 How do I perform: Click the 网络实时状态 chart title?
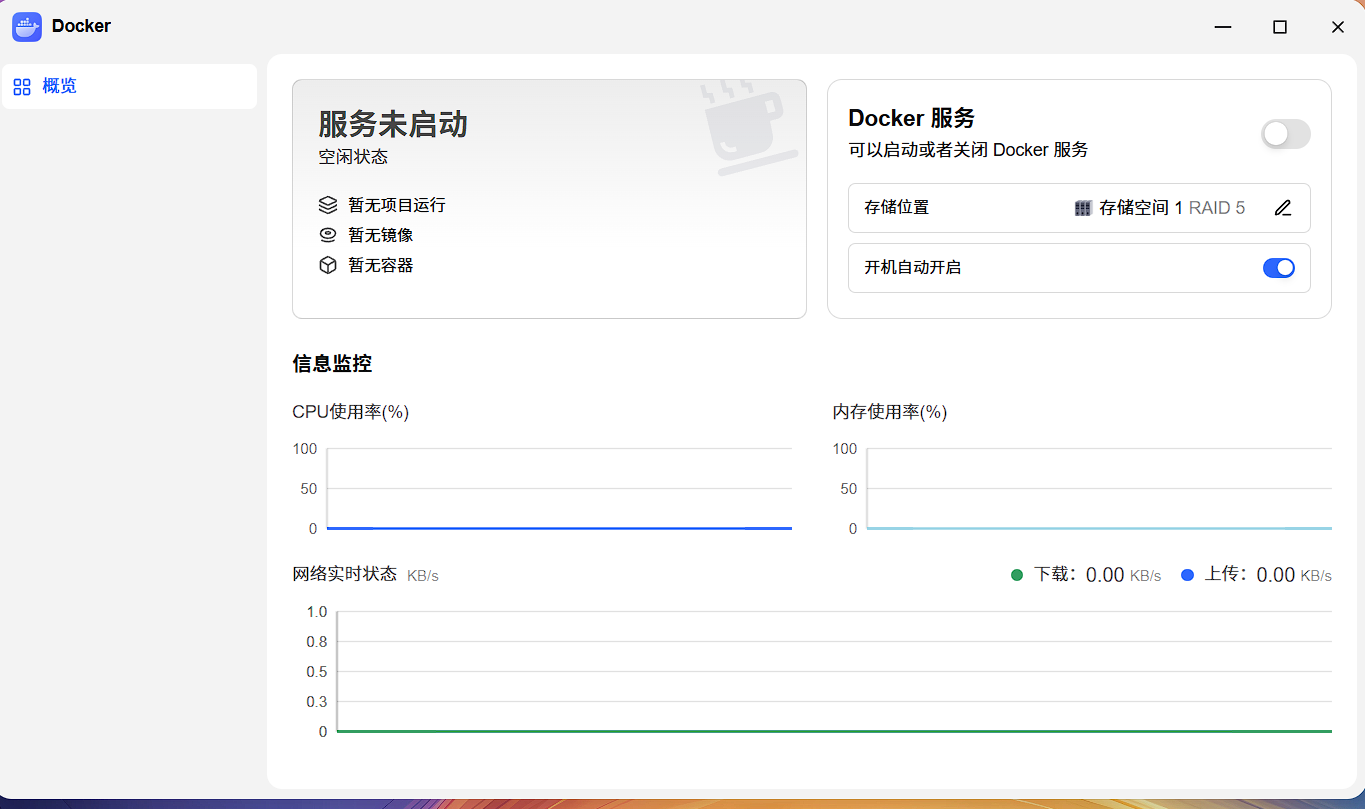coord(345,574)
